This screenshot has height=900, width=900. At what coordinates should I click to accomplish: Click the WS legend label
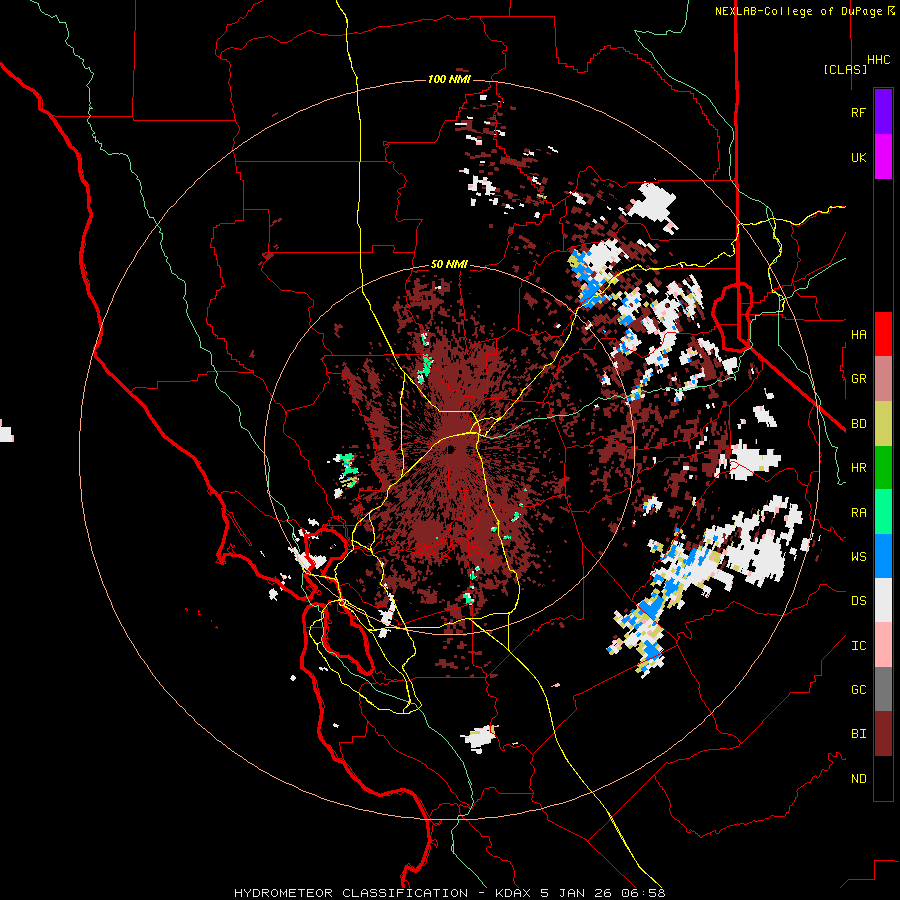(858, 557)
